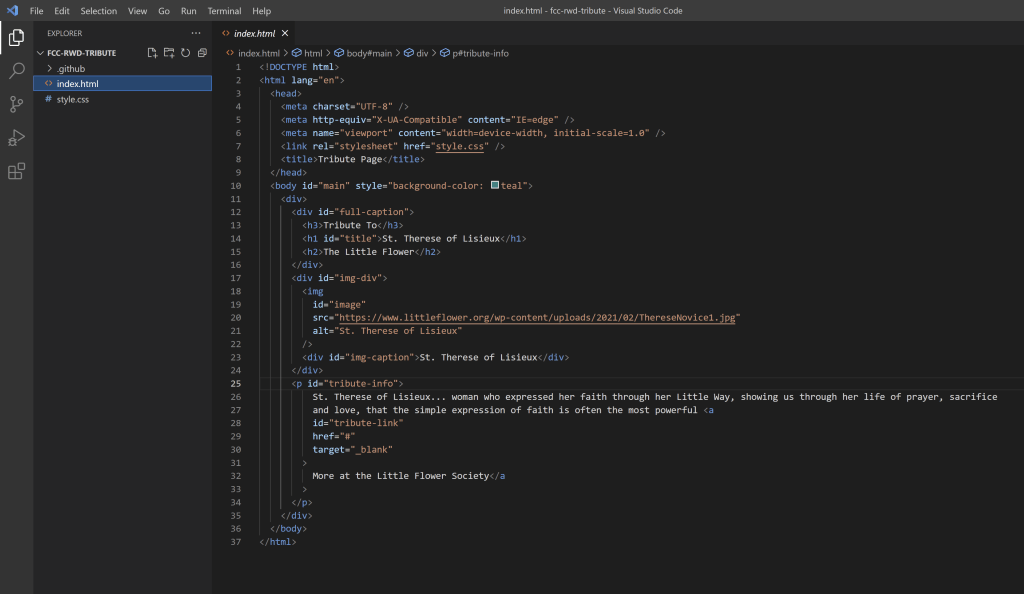Screen dimensions: 1024x594
Task: Refresh the Explorer file tree
Action: click(185, 52)
